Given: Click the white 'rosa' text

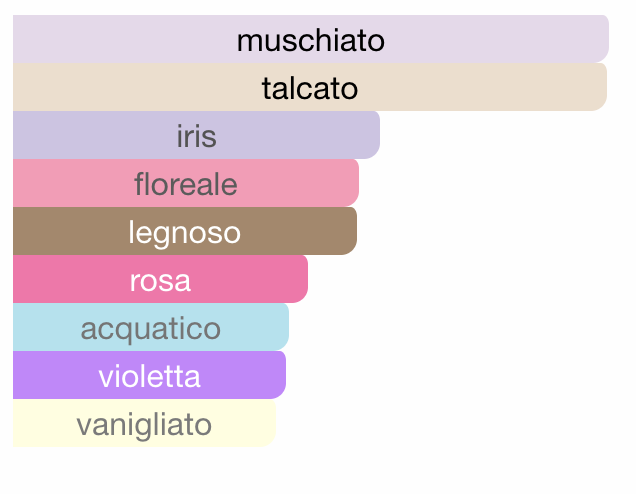Looking at the screenshot, I should click(160, 281).
